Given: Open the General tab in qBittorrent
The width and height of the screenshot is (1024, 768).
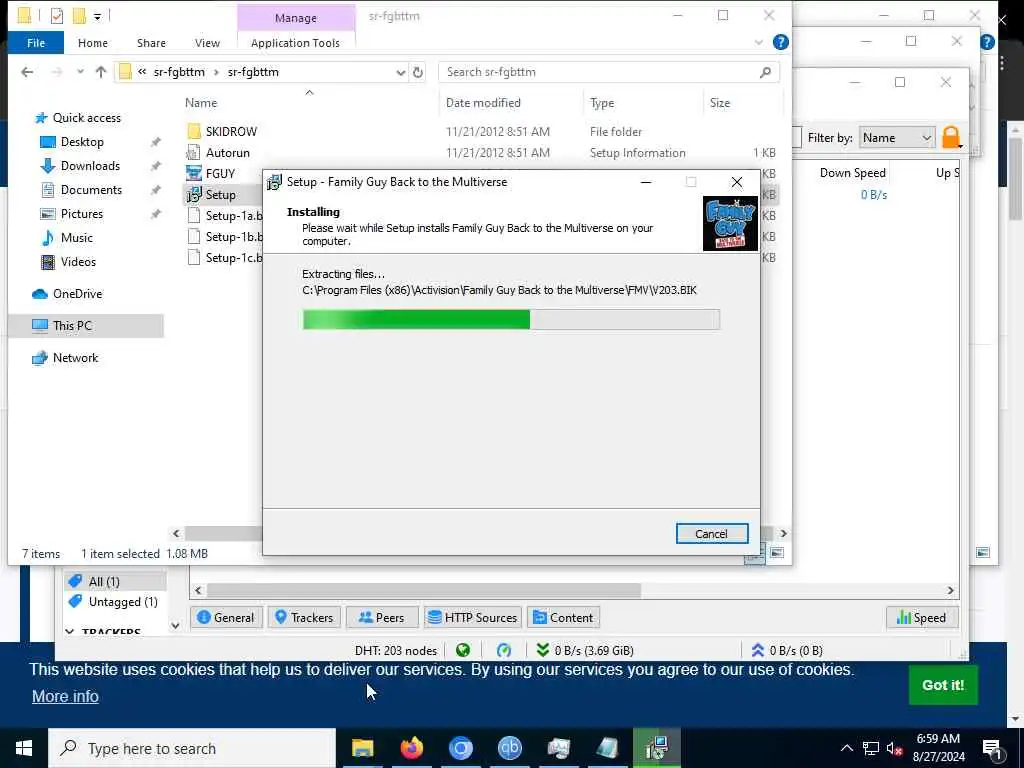Looking at the screenshot, I should 226,618.
